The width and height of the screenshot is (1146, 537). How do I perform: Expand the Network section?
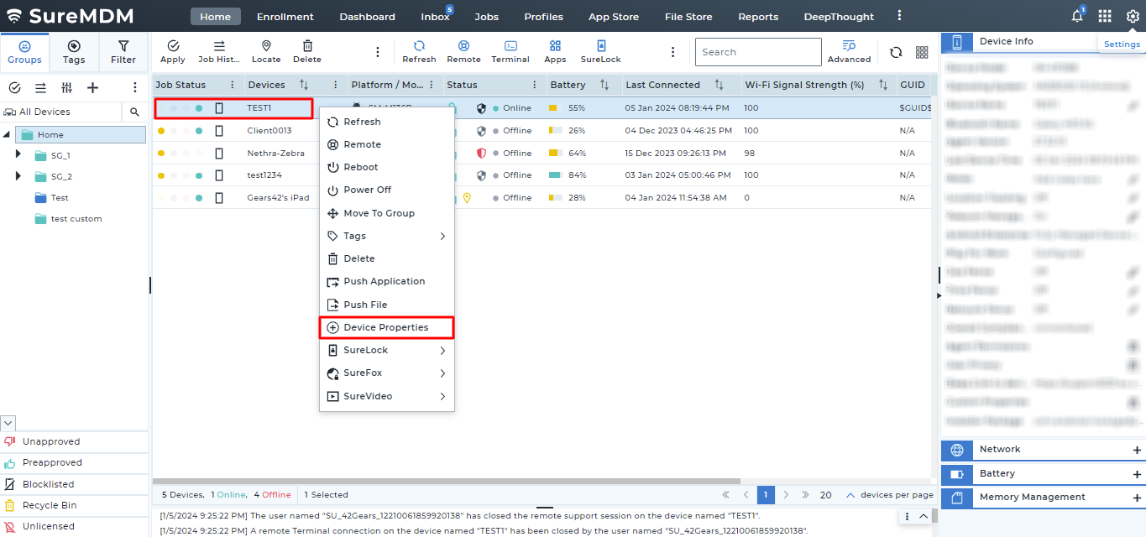pos(1136,450)
